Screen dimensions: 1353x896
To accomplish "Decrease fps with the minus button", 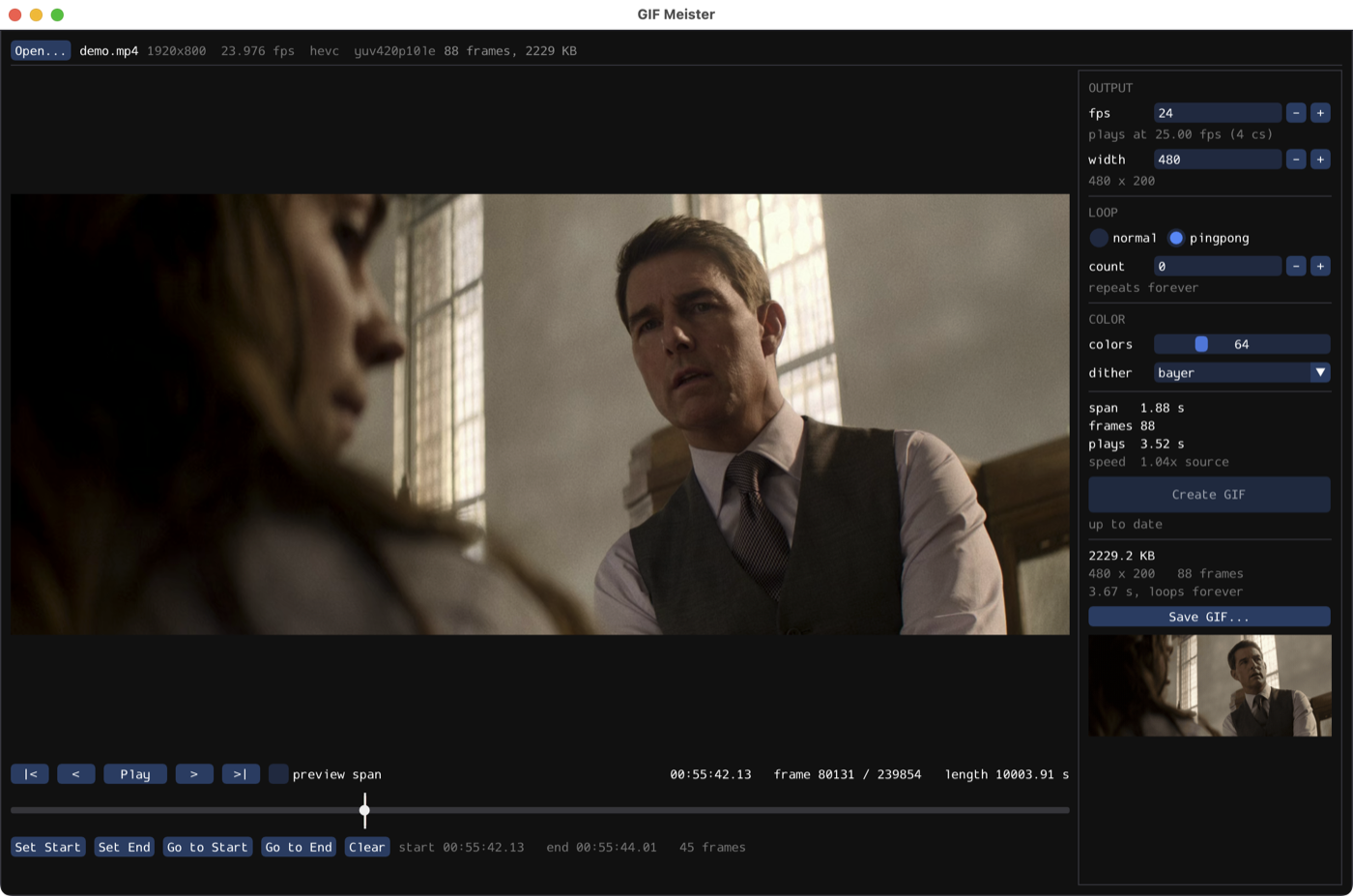I will coord(1296,113).
